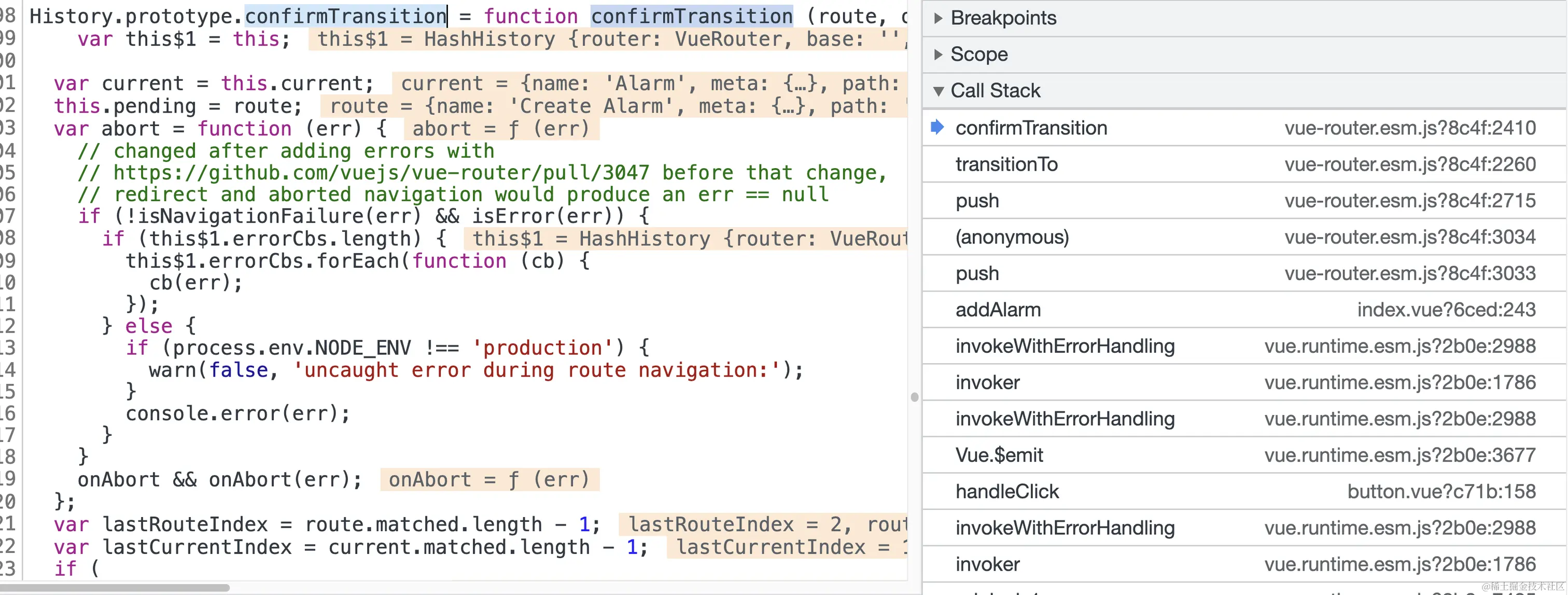Select the (anonymous) stack frame
Viewport: 1568px width, 595px height.
1012,237
